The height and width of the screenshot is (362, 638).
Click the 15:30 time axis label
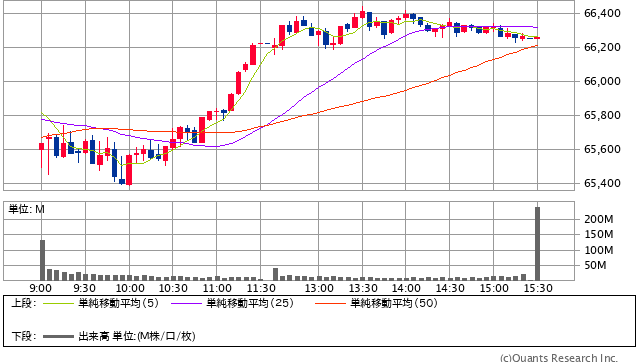pyautogui.click(x=538, y=288)
